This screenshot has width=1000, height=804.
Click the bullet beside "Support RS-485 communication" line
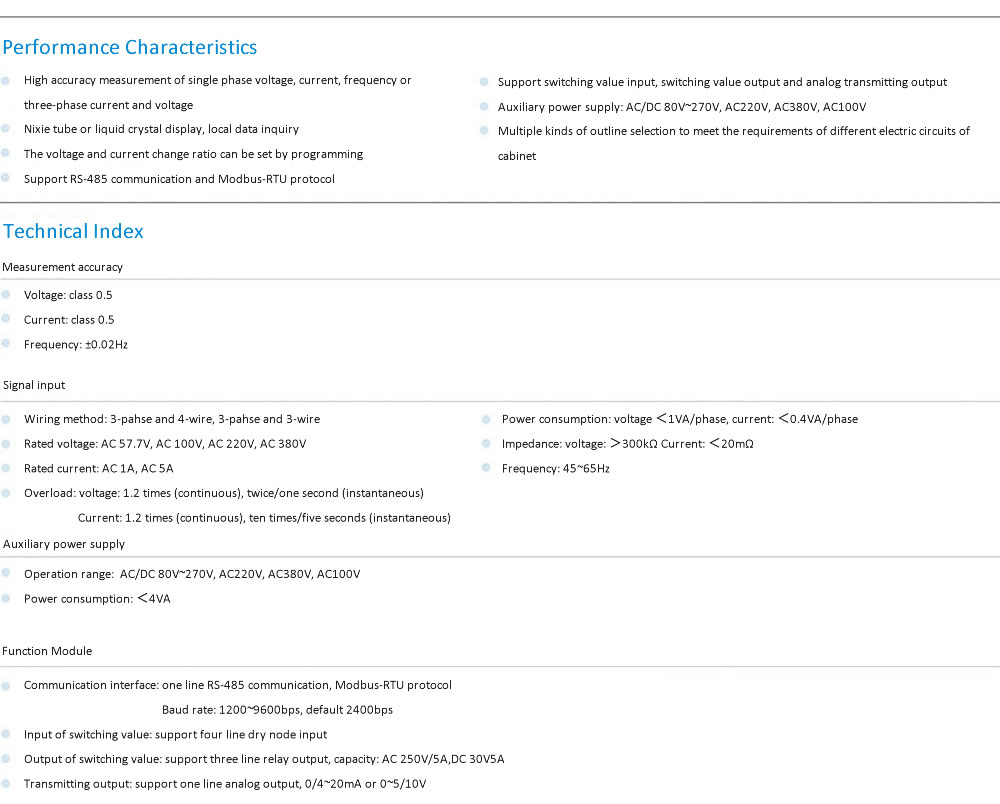(6, 178)
